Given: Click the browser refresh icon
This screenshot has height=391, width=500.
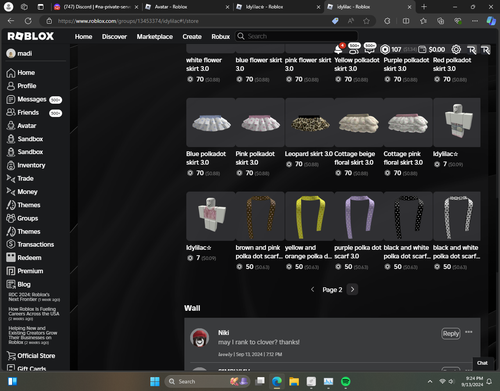Looking at the screenshot, I should (28, 21).
